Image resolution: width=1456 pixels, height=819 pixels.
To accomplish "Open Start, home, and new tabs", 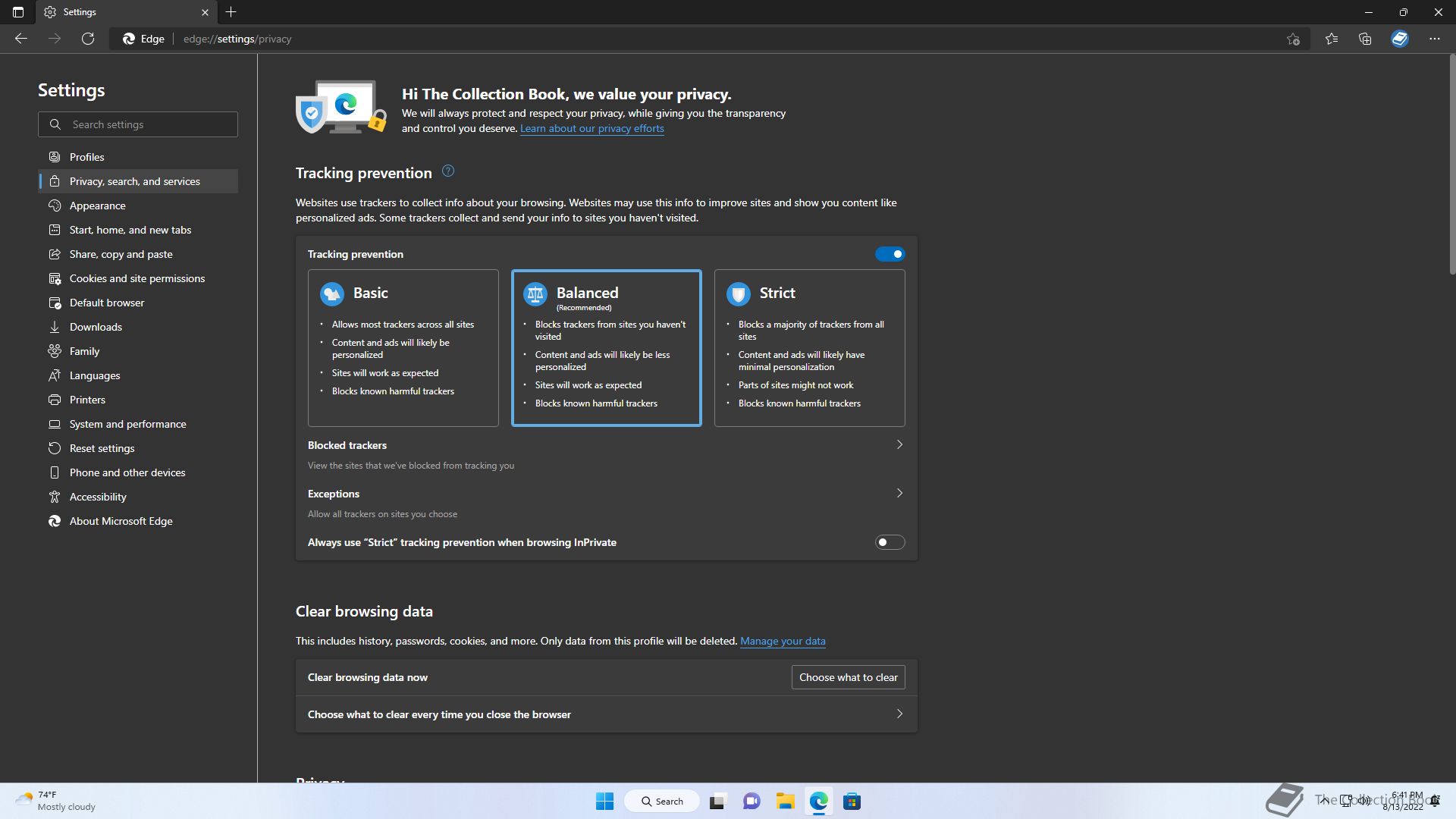I will [x=138, y=230].
